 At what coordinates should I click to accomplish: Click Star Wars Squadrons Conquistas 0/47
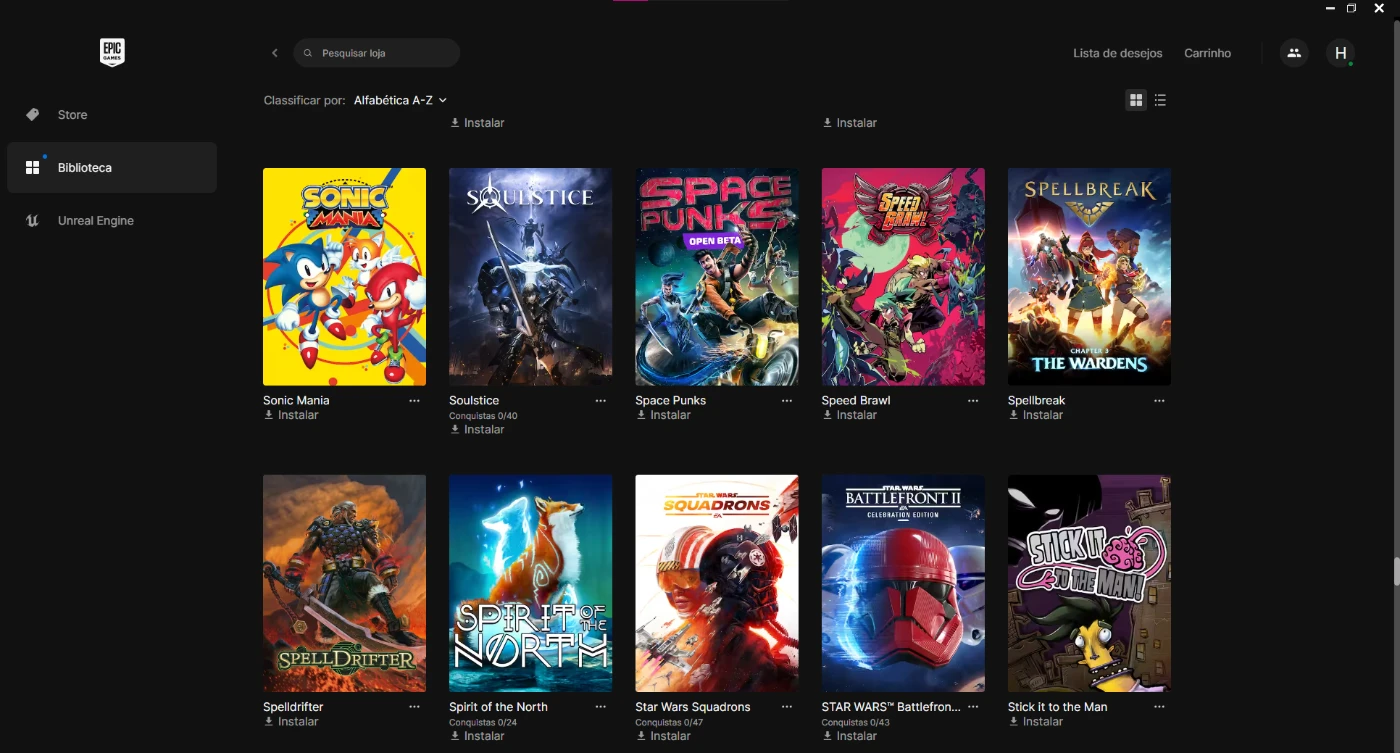point(669,722)
